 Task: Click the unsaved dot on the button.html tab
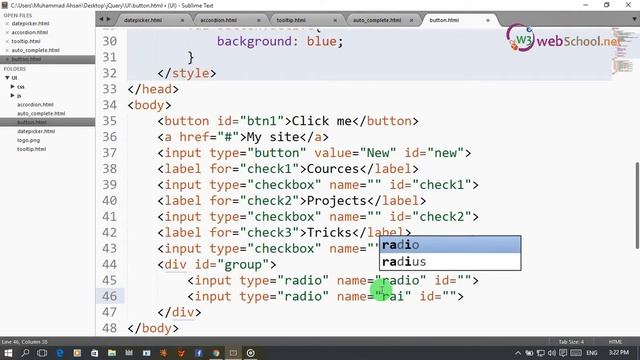pos(488,20)
